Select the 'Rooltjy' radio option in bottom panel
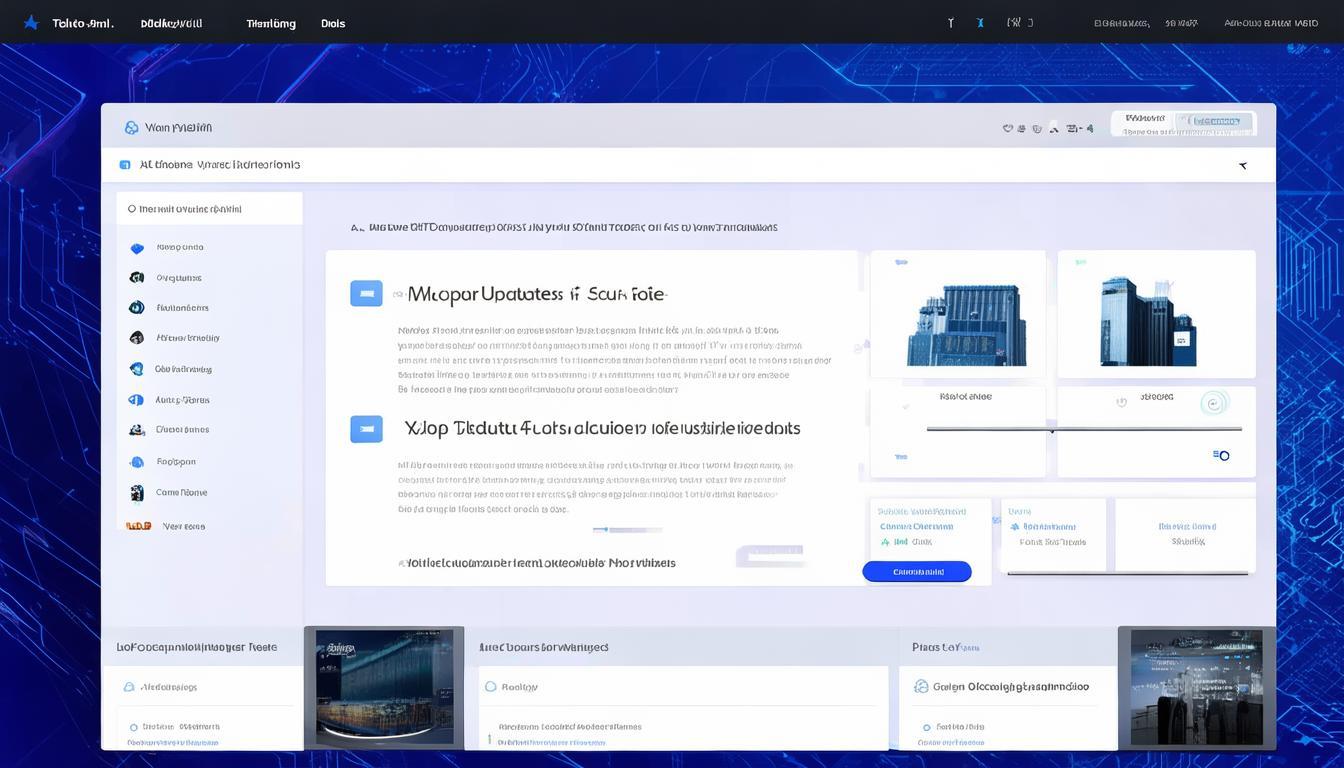The image size is (1344, 768). [490, 687]
